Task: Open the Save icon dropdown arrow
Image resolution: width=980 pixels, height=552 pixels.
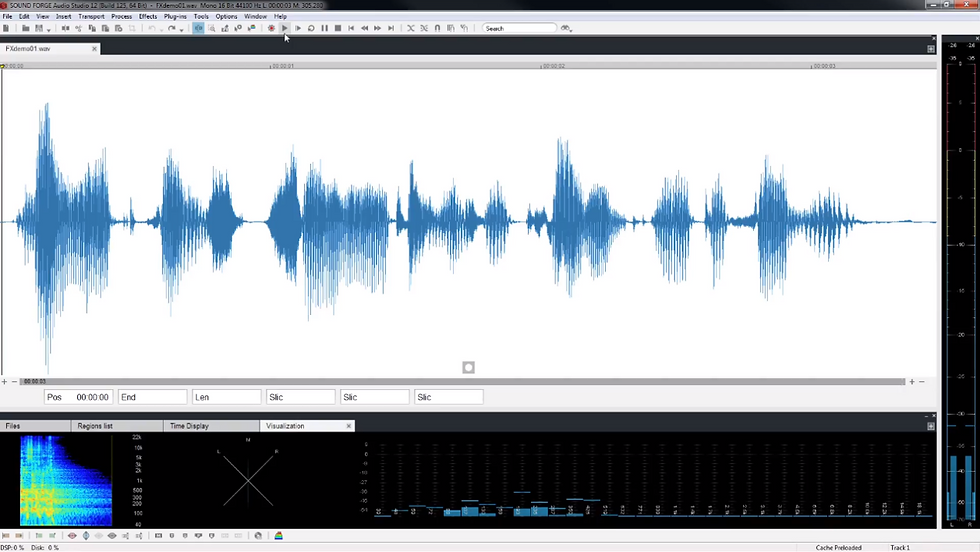Action: click(48, 29)
